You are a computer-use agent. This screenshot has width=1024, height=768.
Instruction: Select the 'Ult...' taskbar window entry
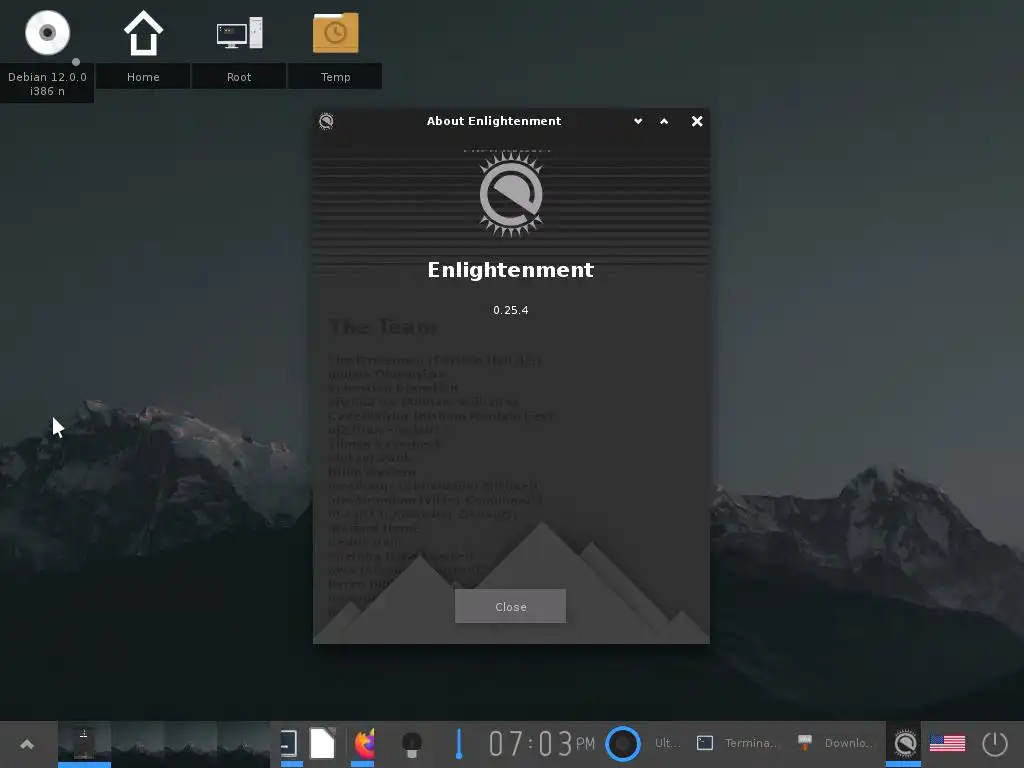click(667, 743)
